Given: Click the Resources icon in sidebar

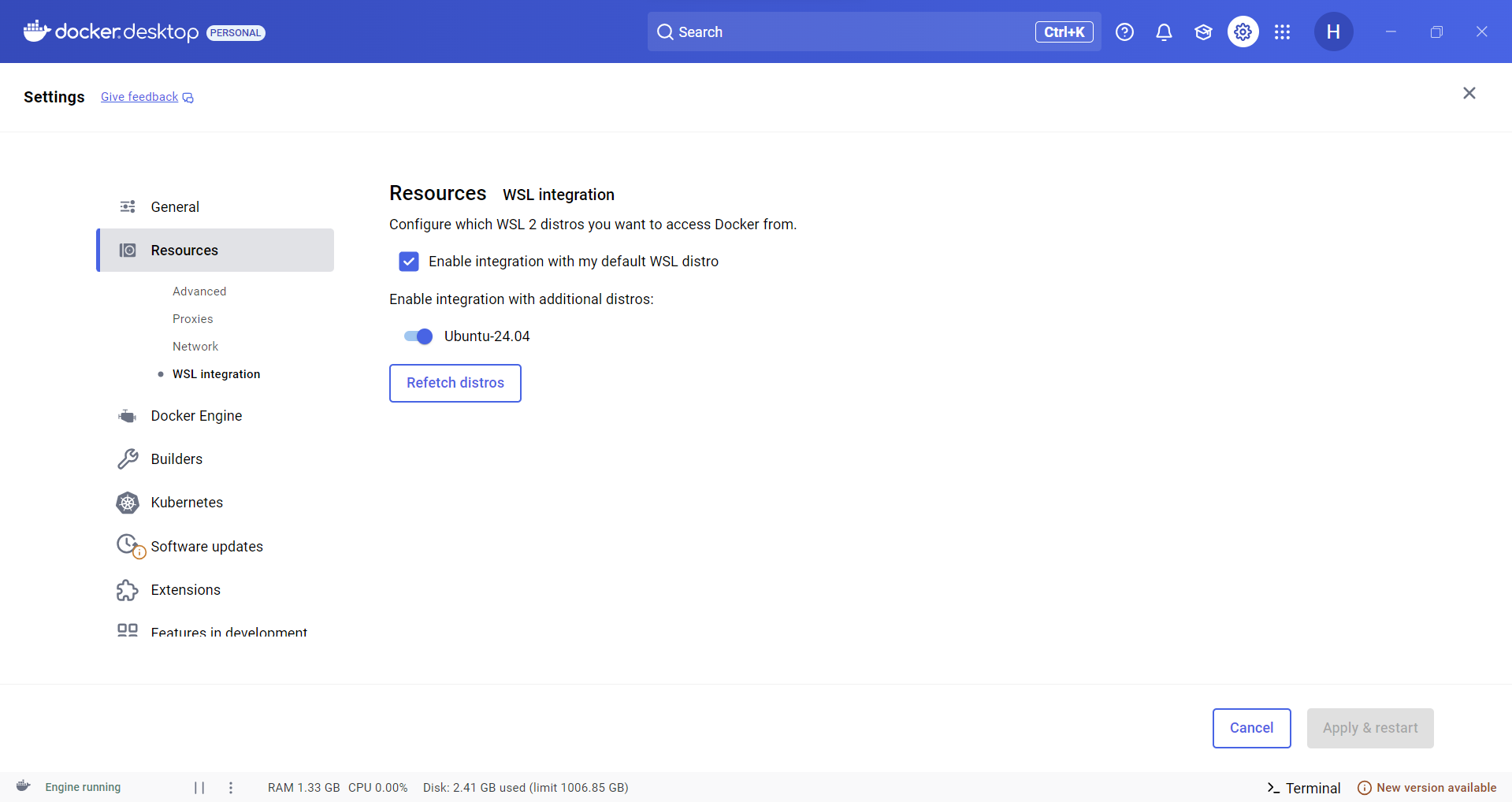Looking at the screenshot, I should (x=128, y=250).
